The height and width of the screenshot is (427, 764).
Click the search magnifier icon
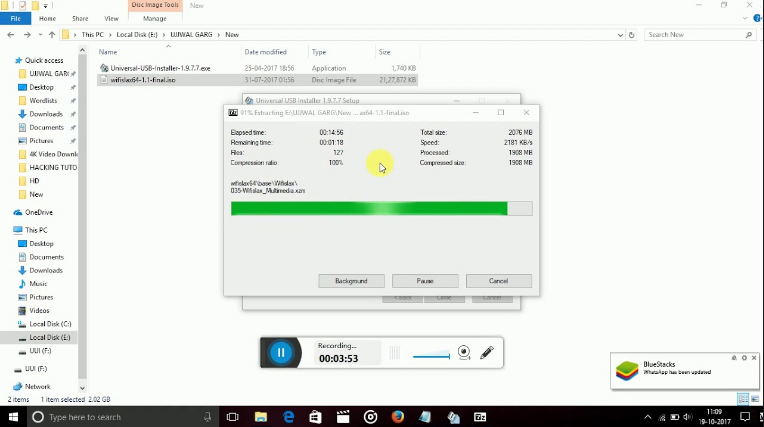click(749, 35)
